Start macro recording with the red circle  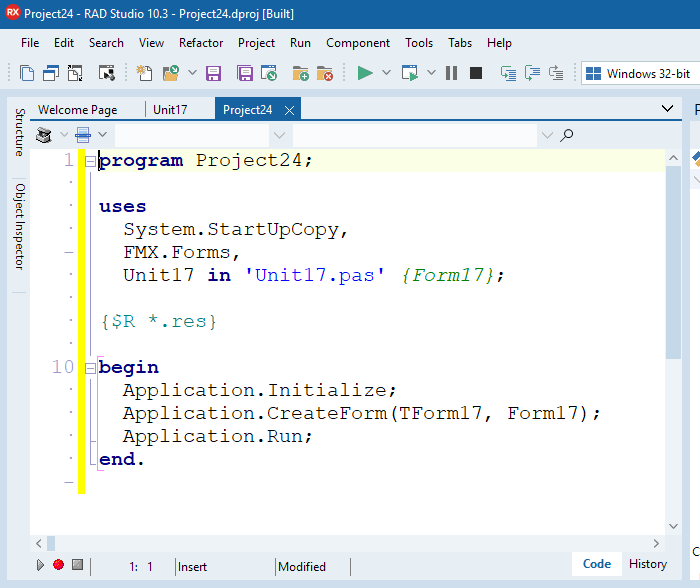[58, 565]
